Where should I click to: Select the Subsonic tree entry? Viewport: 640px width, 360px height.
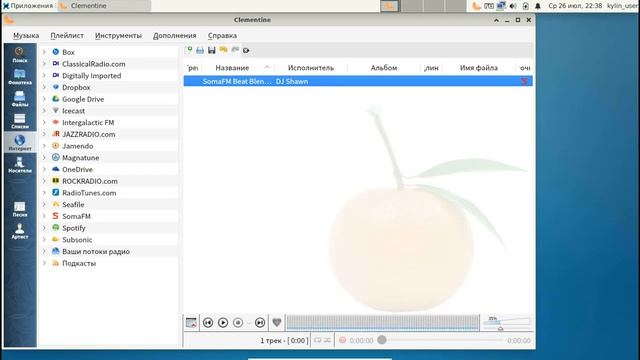tap(77, 240)
